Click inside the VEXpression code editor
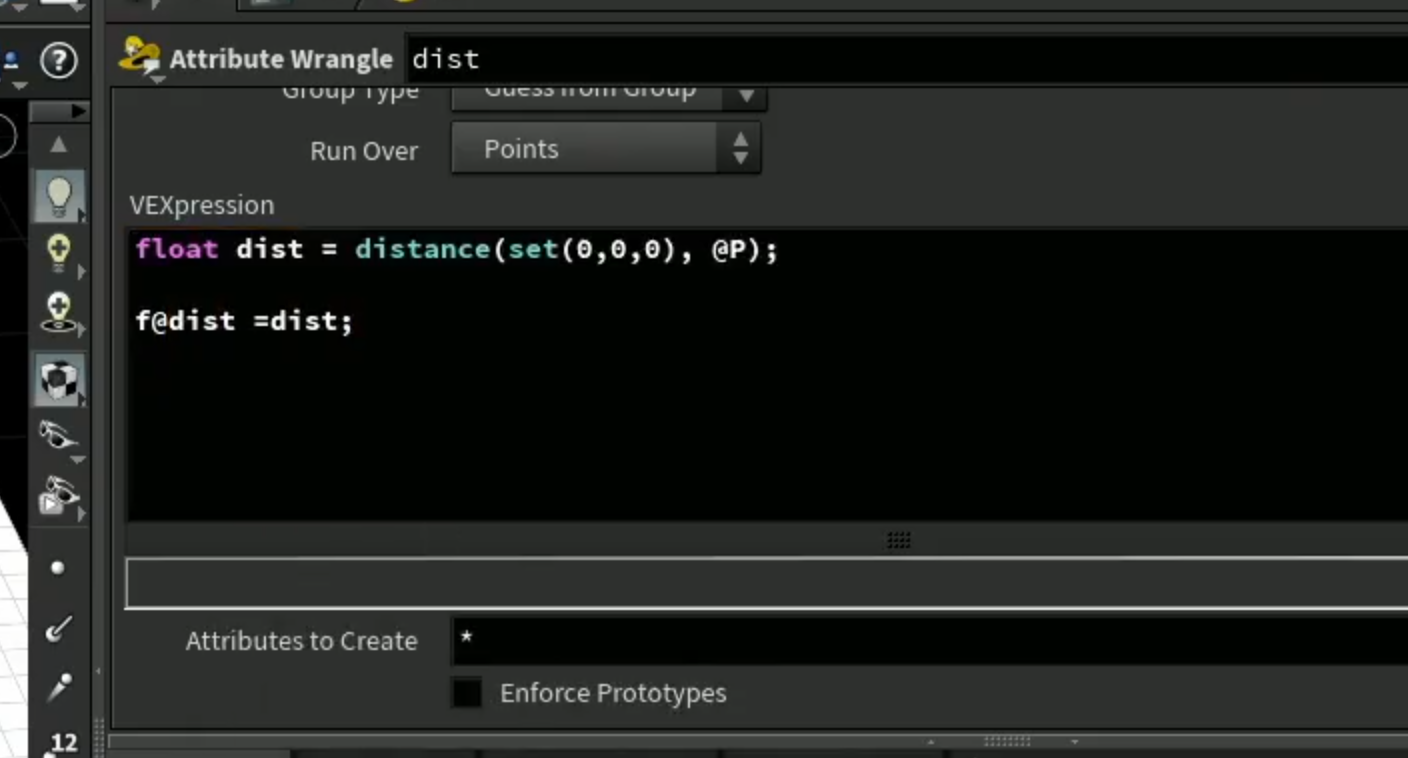Screen dimensions: 1408x758 coord(767,375)
